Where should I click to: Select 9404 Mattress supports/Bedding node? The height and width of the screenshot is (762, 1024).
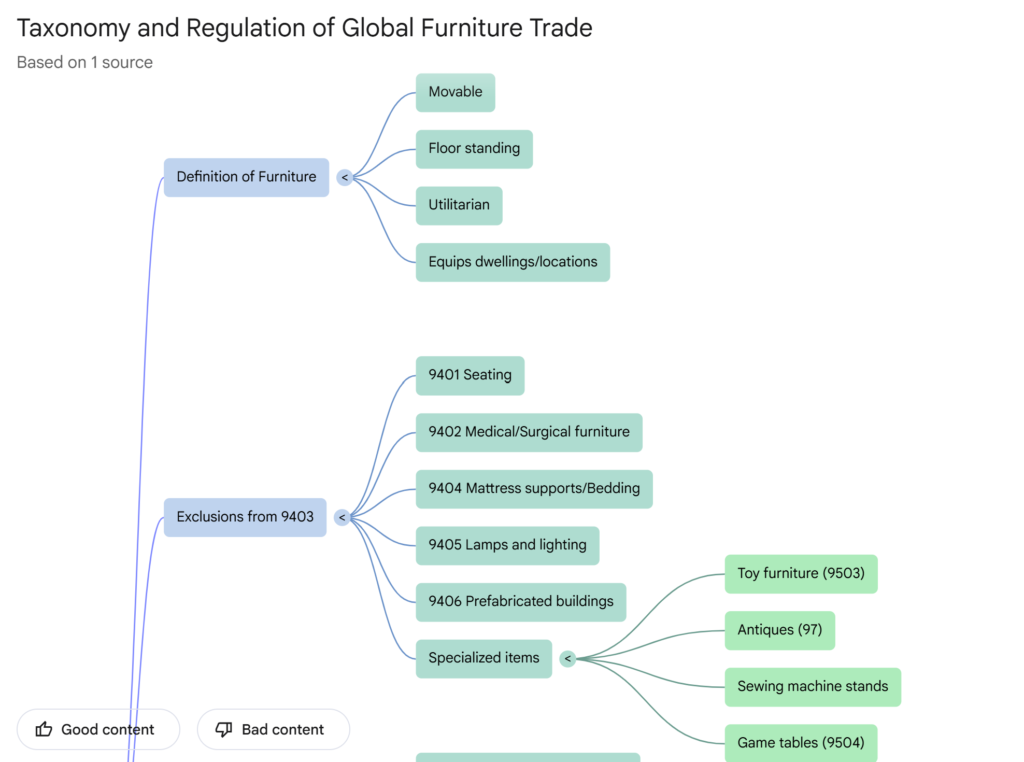pos(534,489)
